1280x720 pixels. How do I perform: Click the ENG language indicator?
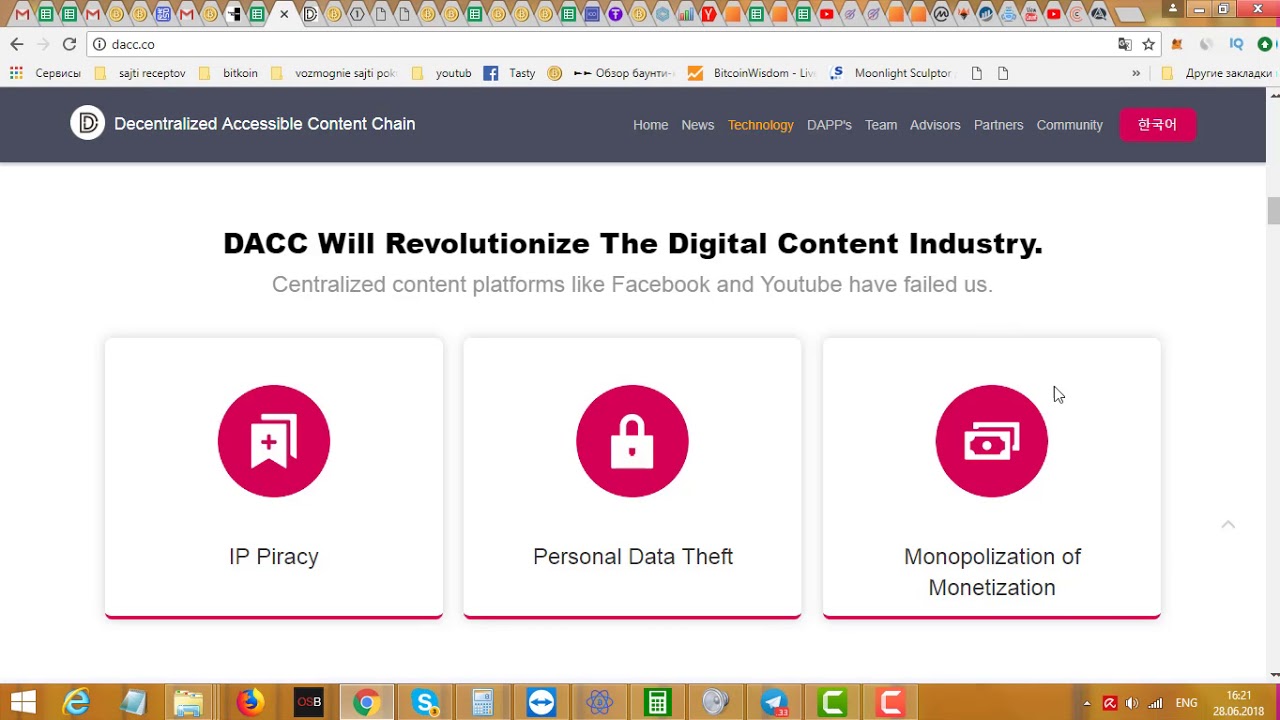tap(1186, 703)
